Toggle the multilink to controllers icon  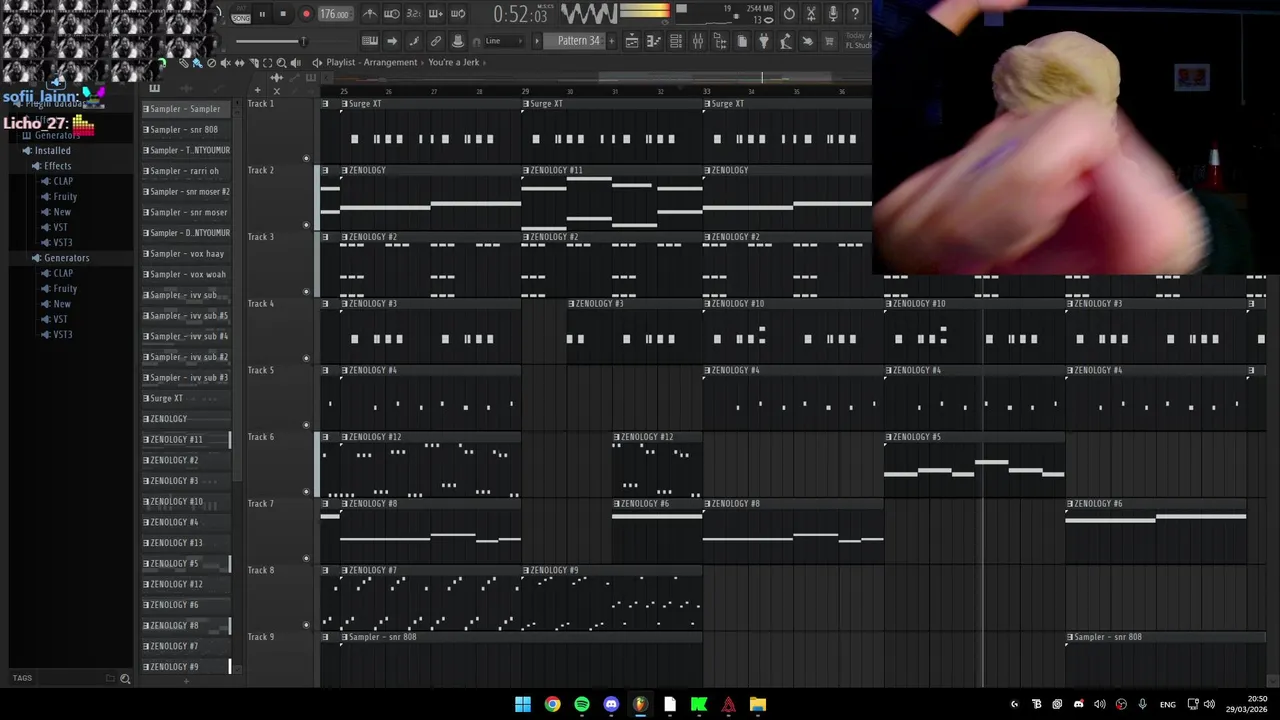436,41
